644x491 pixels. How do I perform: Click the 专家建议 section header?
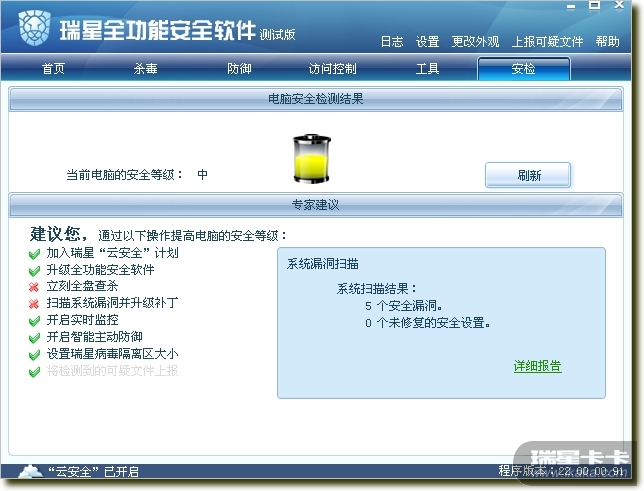(315, 205)
